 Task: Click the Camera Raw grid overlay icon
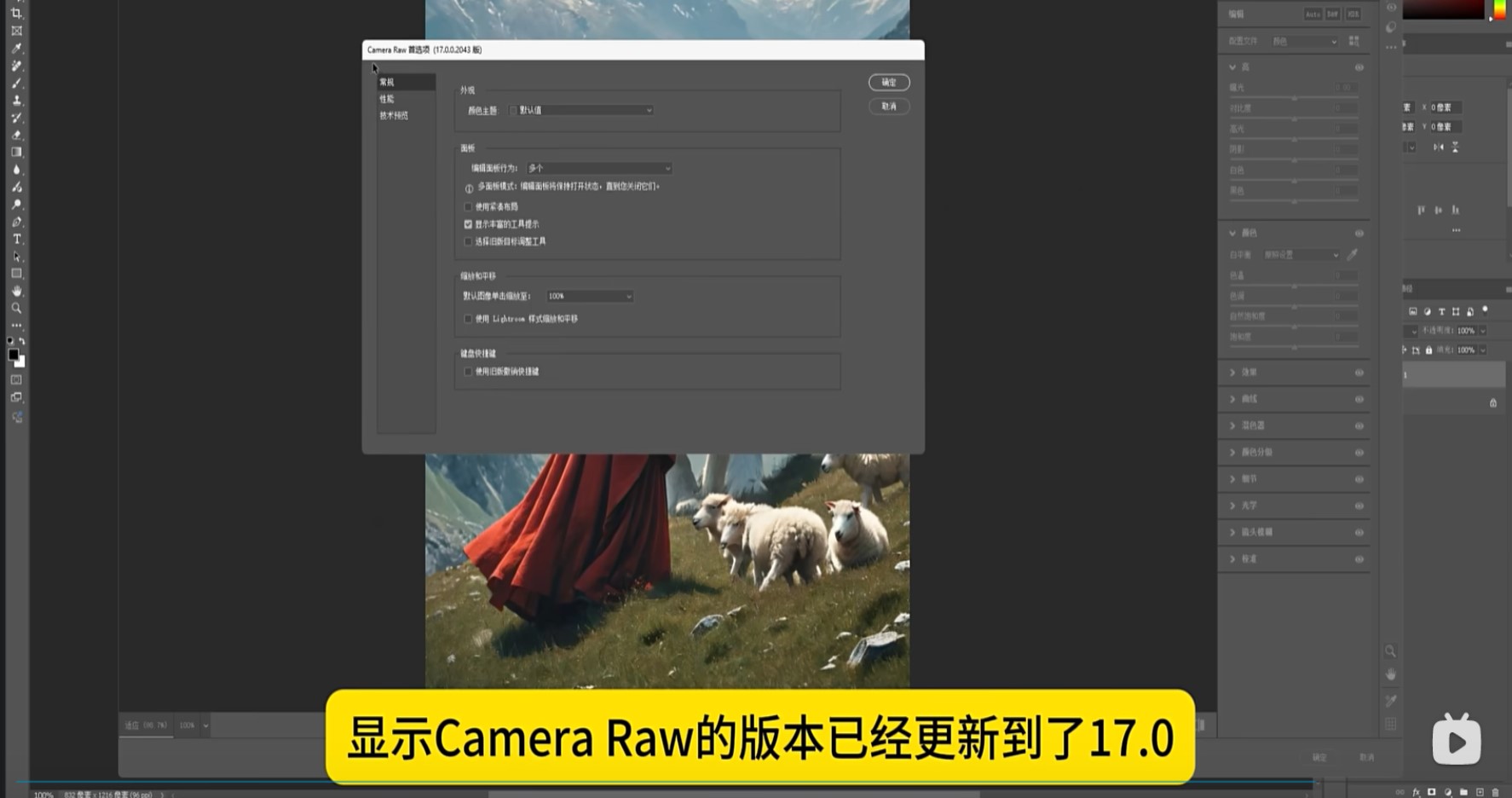(1390, 724)
